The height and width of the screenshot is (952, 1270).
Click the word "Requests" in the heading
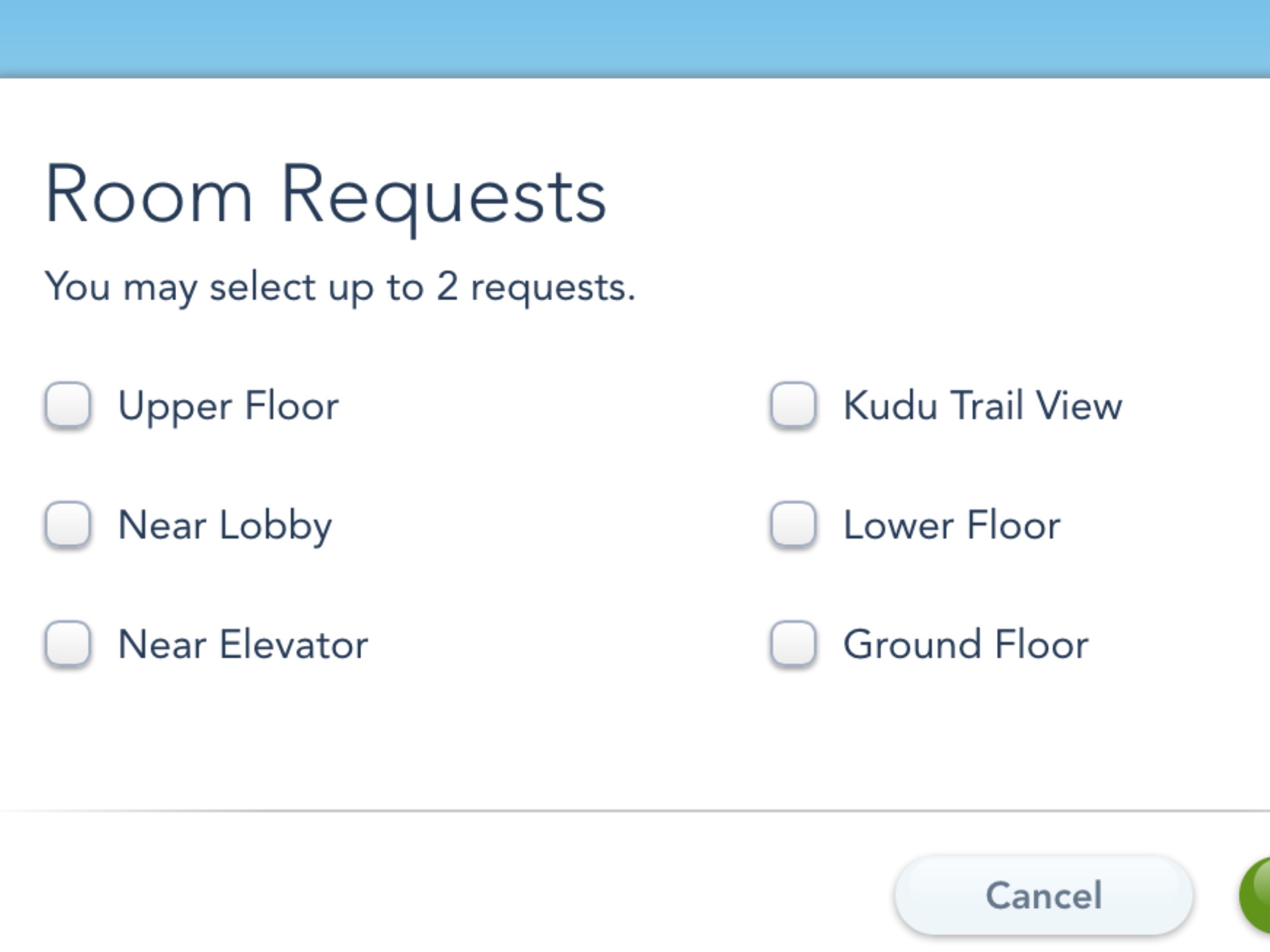click(443, 197)
